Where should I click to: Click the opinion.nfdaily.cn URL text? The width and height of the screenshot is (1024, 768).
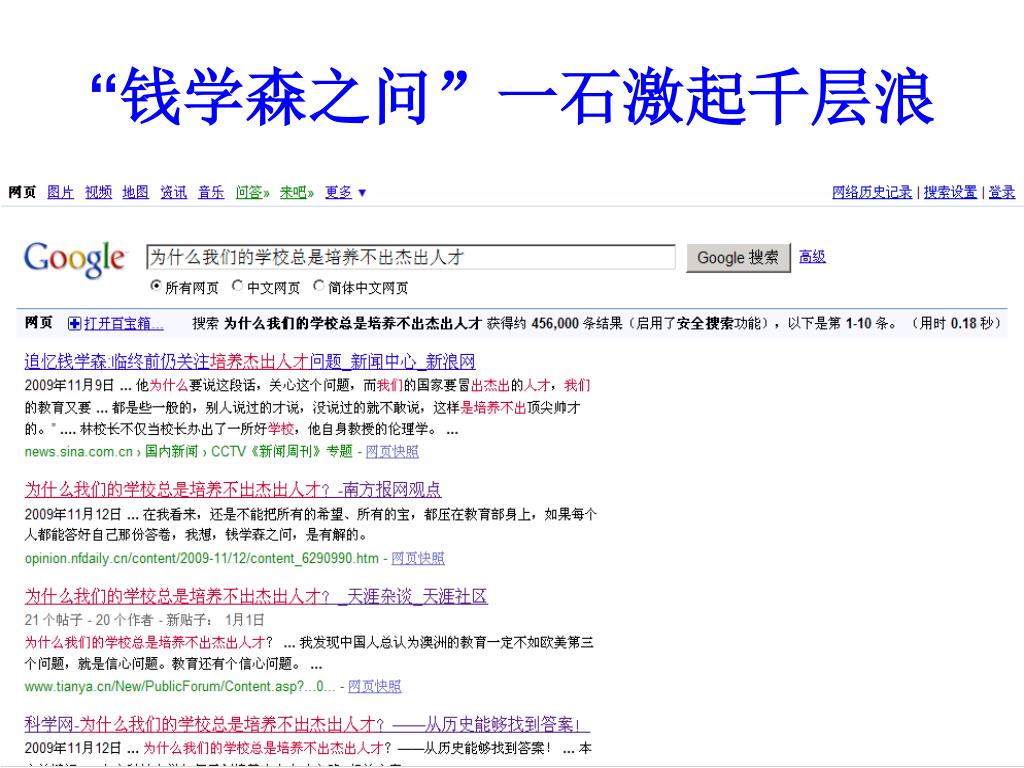(202, 558)
